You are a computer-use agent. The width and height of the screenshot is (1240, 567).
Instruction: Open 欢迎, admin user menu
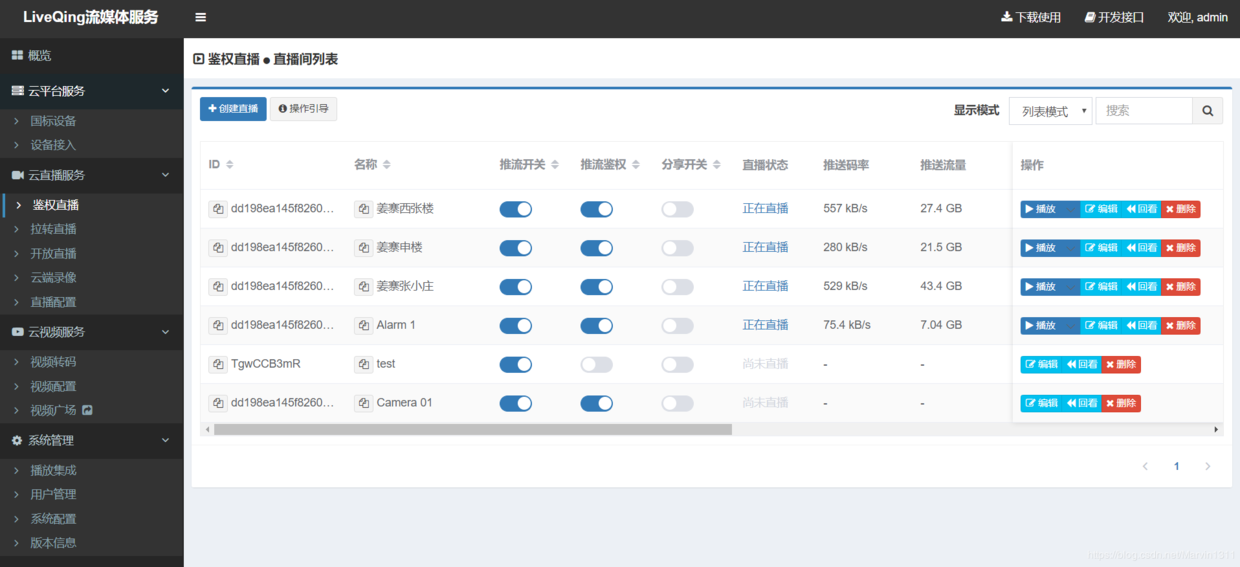[x=1197, y=17]
